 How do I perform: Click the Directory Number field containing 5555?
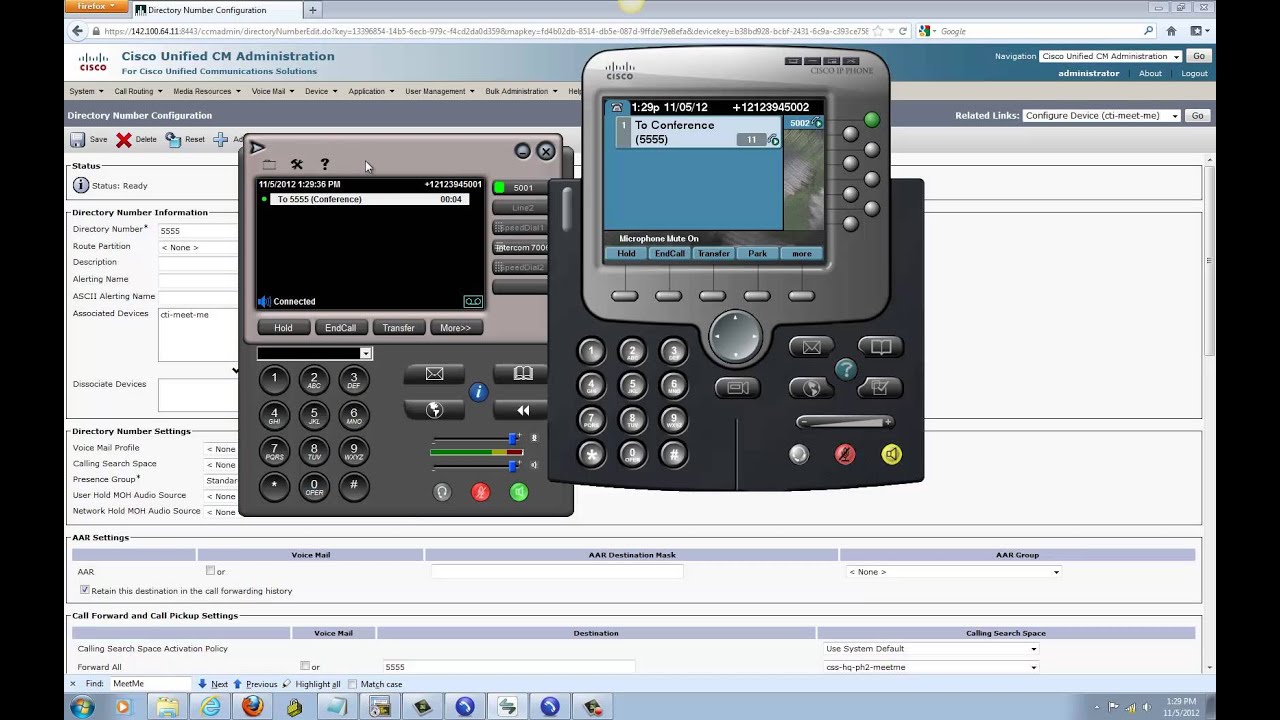[x=198, y=230]
